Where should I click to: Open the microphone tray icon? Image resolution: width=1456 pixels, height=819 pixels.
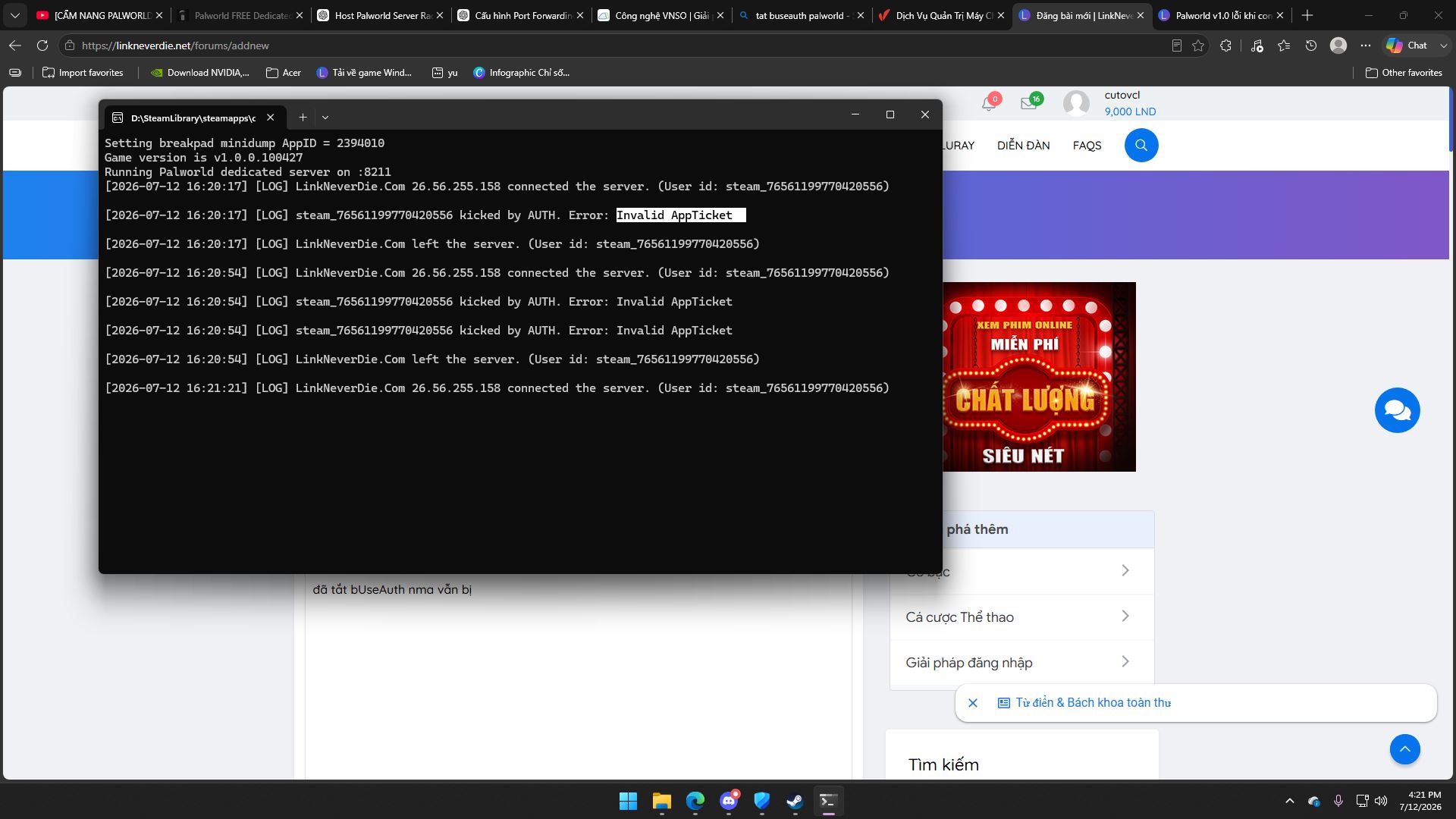pyautogui.click(x=1338, y=801)
